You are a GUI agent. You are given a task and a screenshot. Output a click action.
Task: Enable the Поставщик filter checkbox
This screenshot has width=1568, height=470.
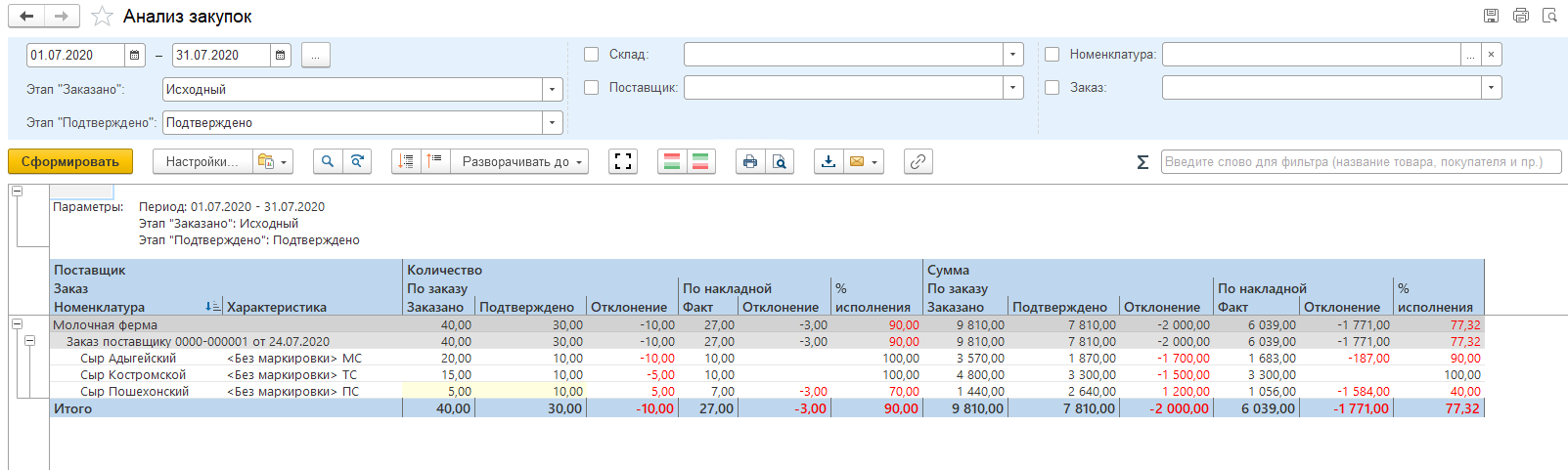[x=592, y=88]
